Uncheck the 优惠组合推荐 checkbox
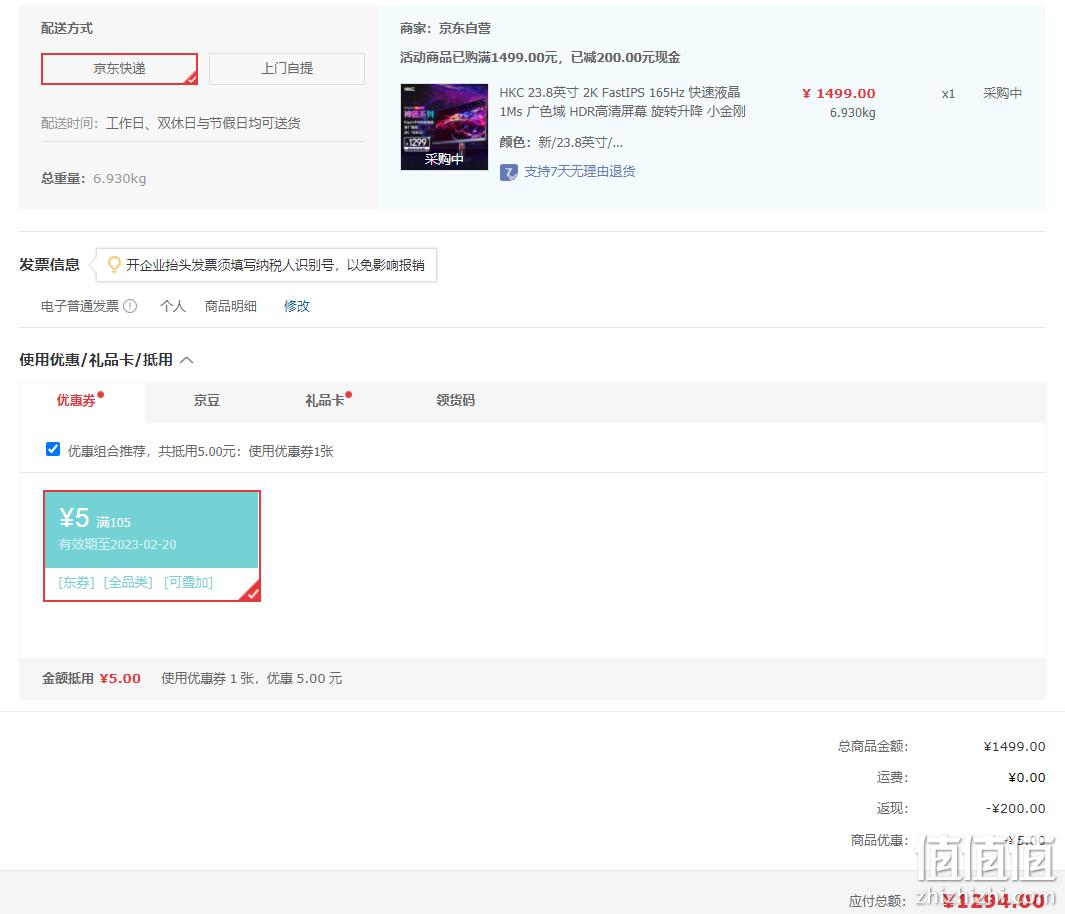 53,450
